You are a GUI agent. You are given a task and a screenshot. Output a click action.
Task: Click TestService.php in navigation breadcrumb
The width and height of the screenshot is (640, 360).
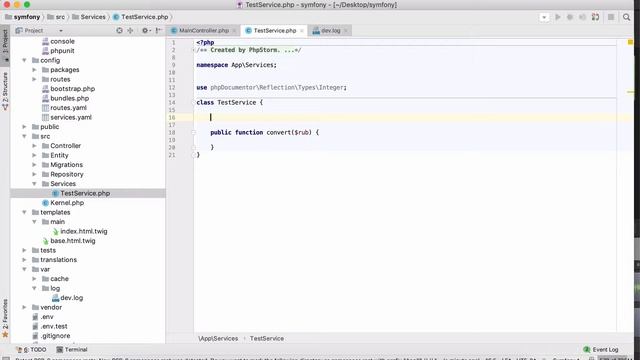coord(144,17)
